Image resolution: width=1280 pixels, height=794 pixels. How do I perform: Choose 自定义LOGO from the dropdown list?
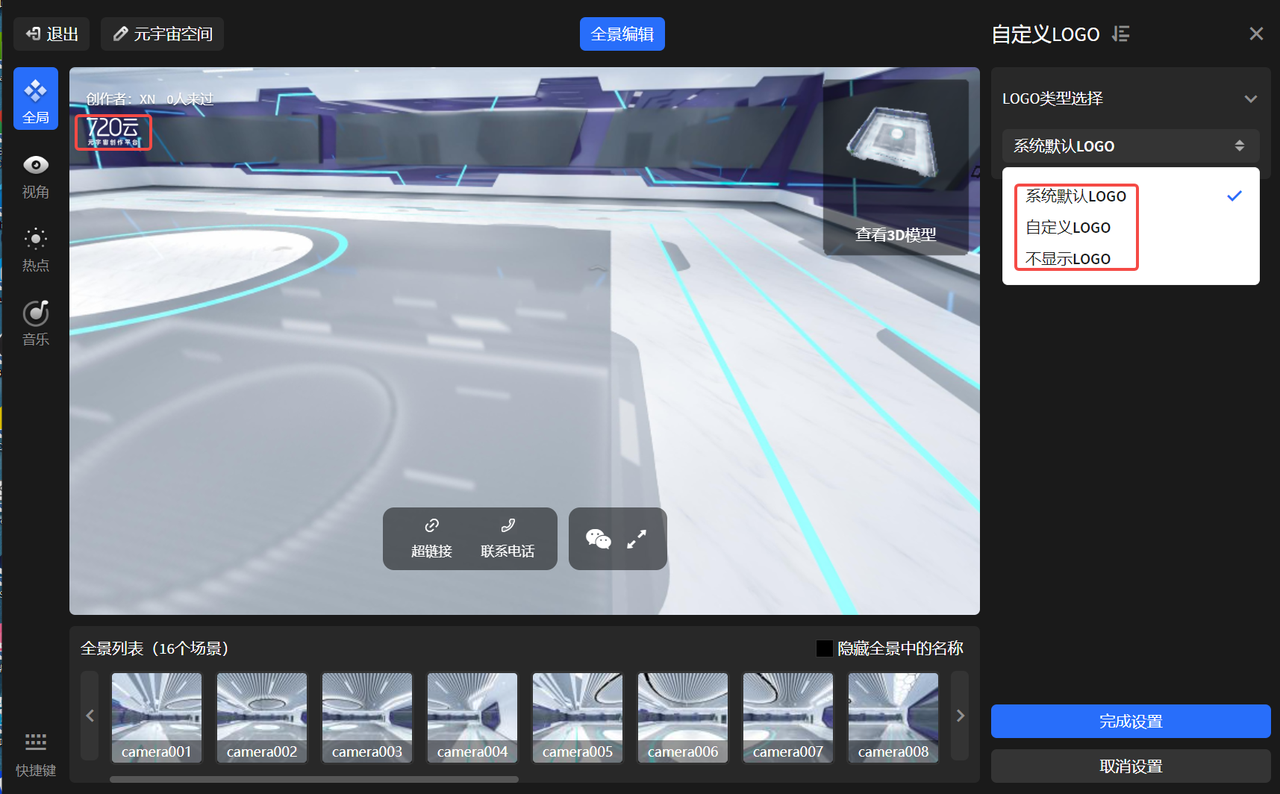tap(1068, 227)
